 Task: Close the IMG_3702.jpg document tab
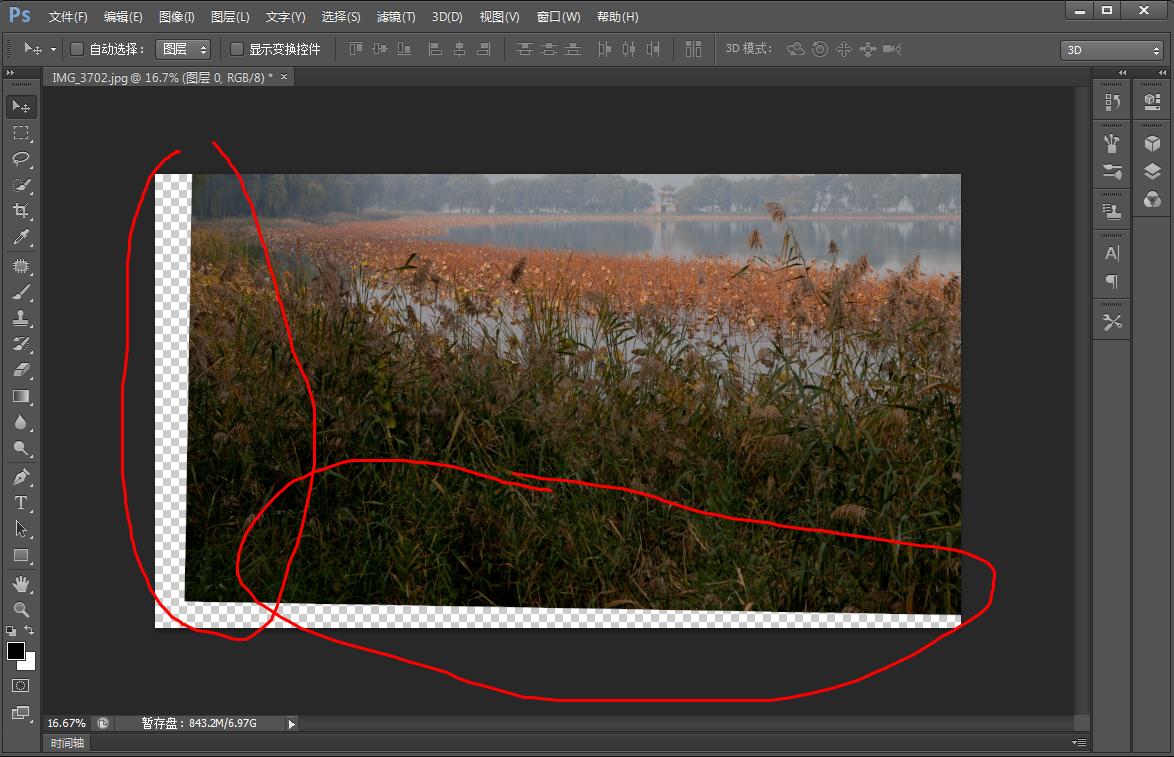(284, 77)
